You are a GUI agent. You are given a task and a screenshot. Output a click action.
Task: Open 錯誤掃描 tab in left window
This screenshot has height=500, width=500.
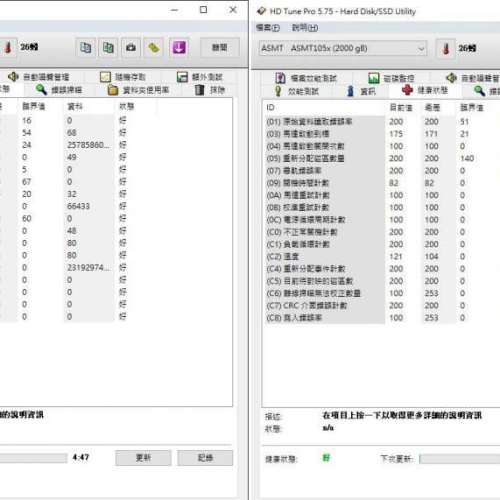pos(59,90)
